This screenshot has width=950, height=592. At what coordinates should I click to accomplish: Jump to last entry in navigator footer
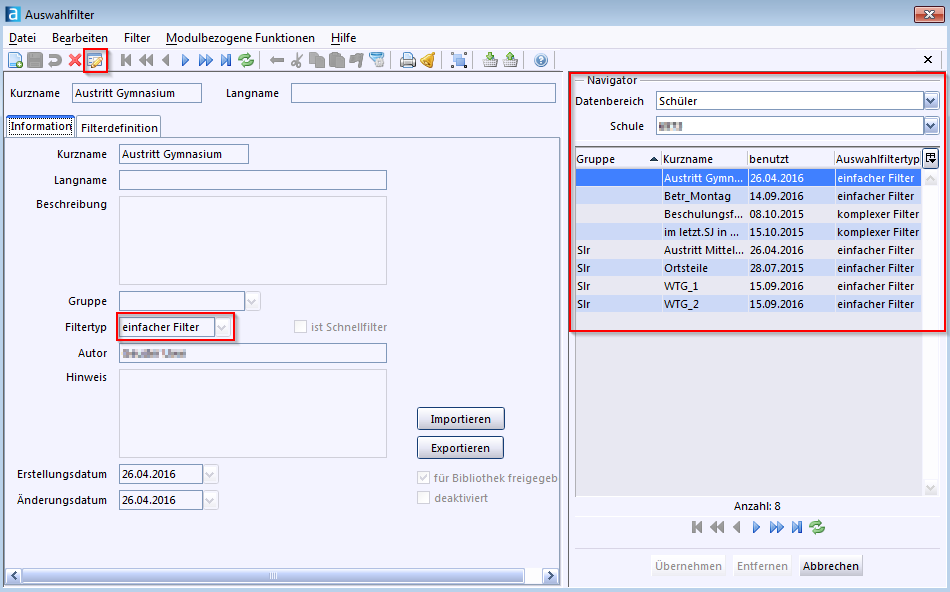coord(797,527)
